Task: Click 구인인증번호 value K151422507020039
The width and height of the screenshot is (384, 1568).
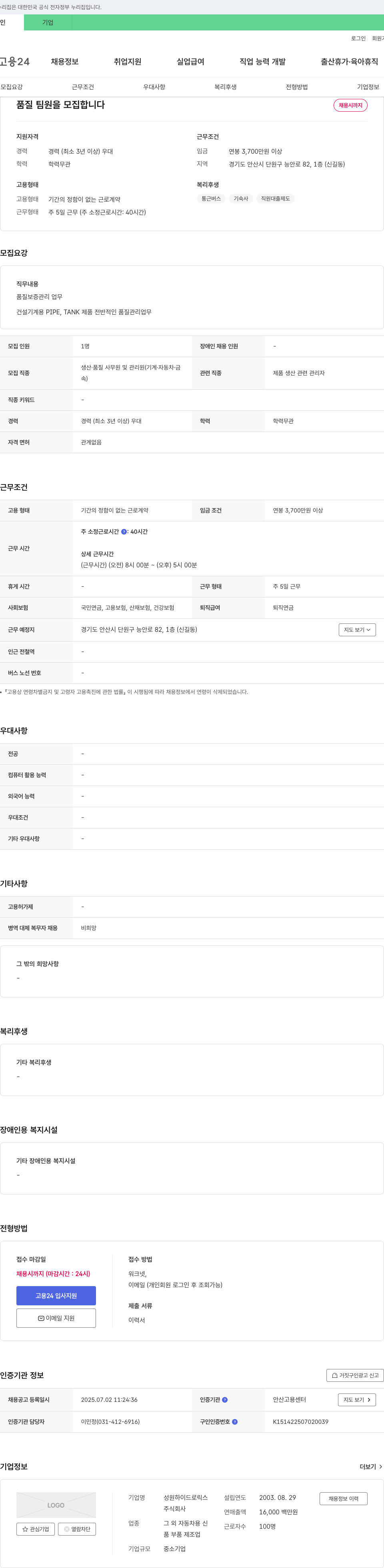Action: tap(300, 1422)
